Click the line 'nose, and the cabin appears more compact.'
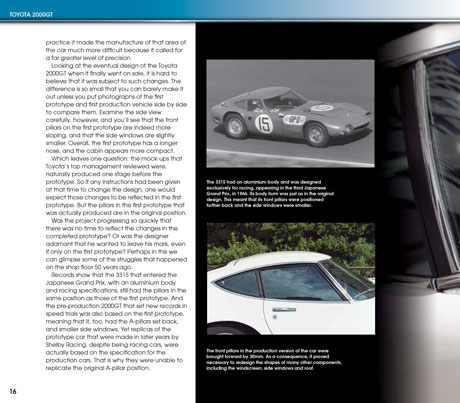460x403 pixels. coord(110,151)
